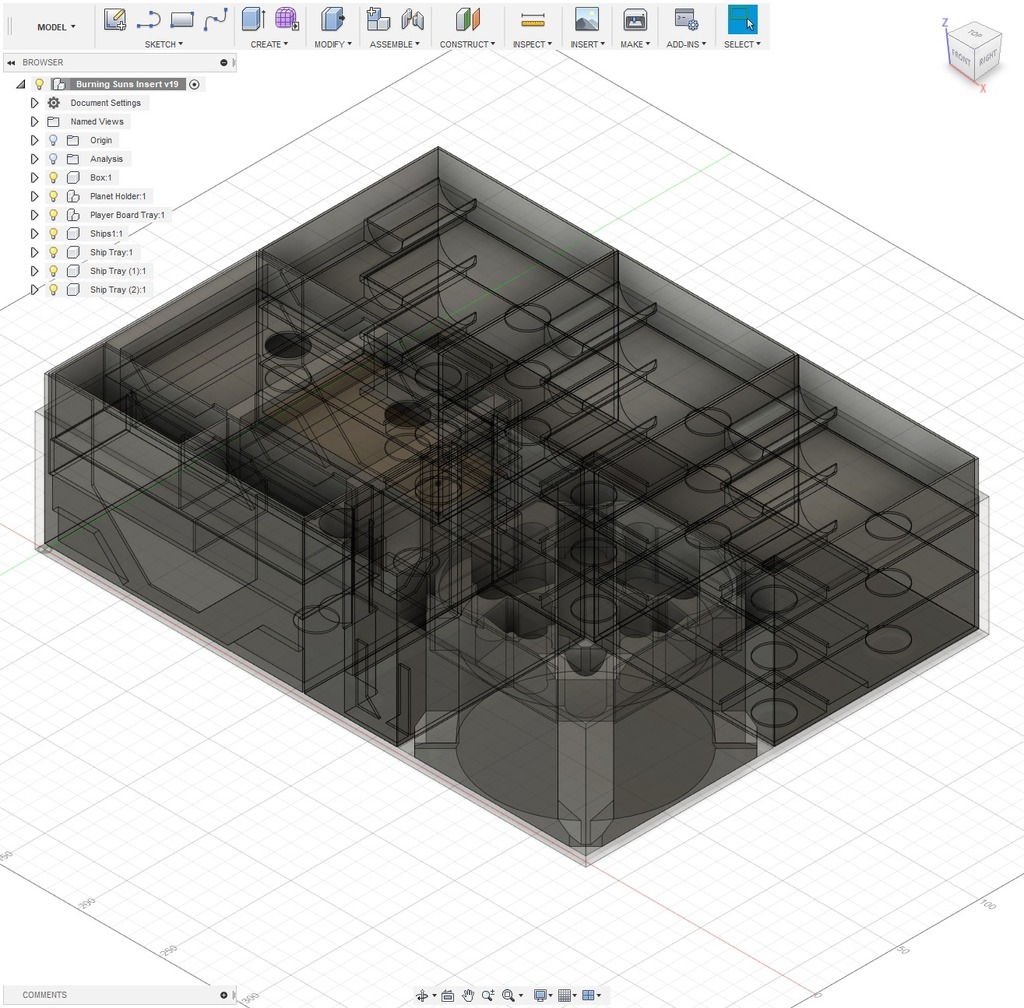Start a new sketch with Create Sketch

[x=115, y=20]
